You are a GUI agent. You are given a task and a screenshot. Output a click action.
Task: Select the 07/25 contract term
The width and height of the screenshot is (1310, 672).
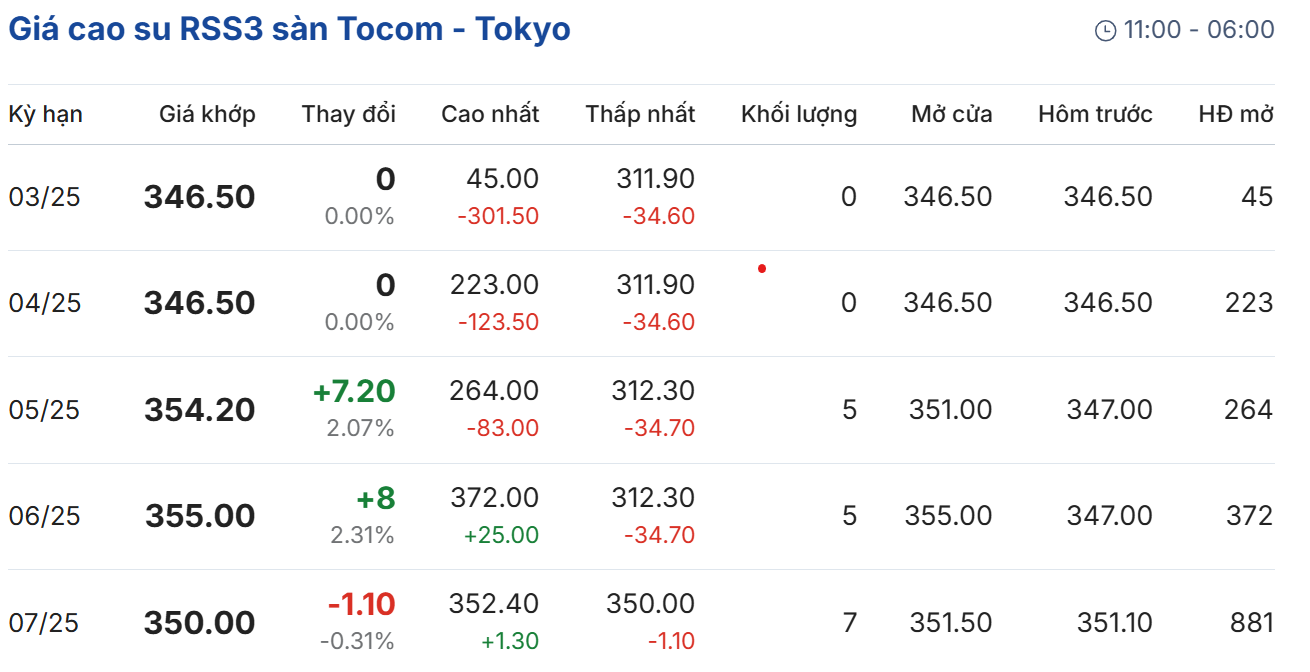pos(44,623)
